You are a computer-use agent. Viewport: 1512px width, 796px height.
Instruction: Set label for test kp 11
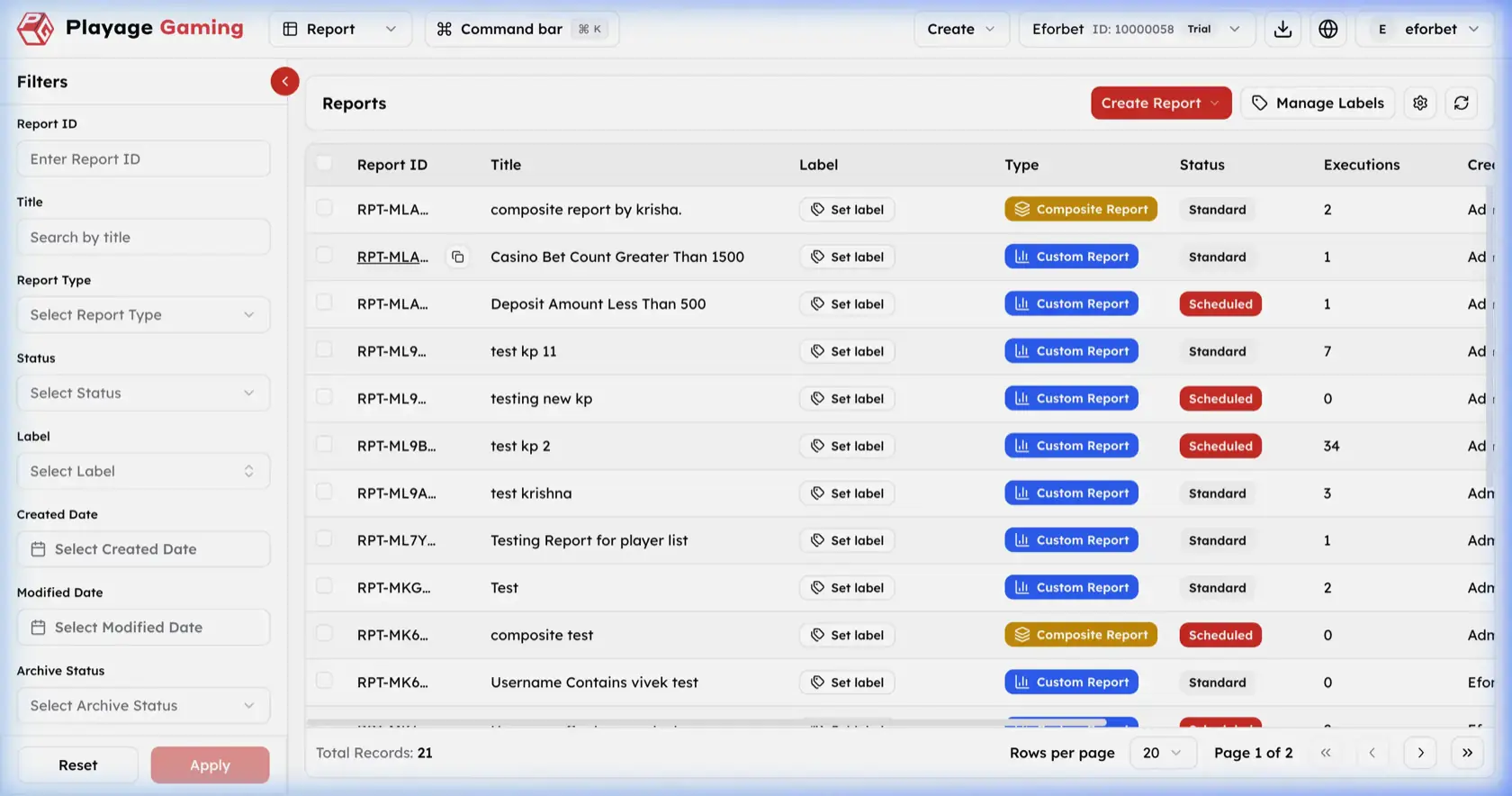847,351
